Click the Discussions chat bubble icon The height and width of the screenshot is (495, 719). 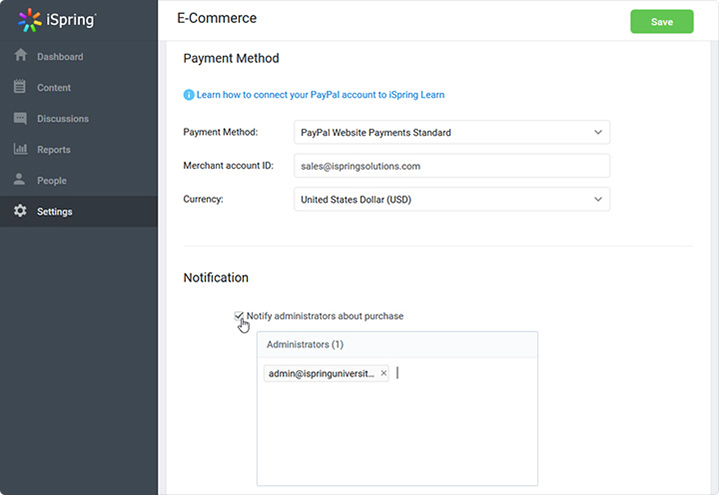(x=20, y=118)
